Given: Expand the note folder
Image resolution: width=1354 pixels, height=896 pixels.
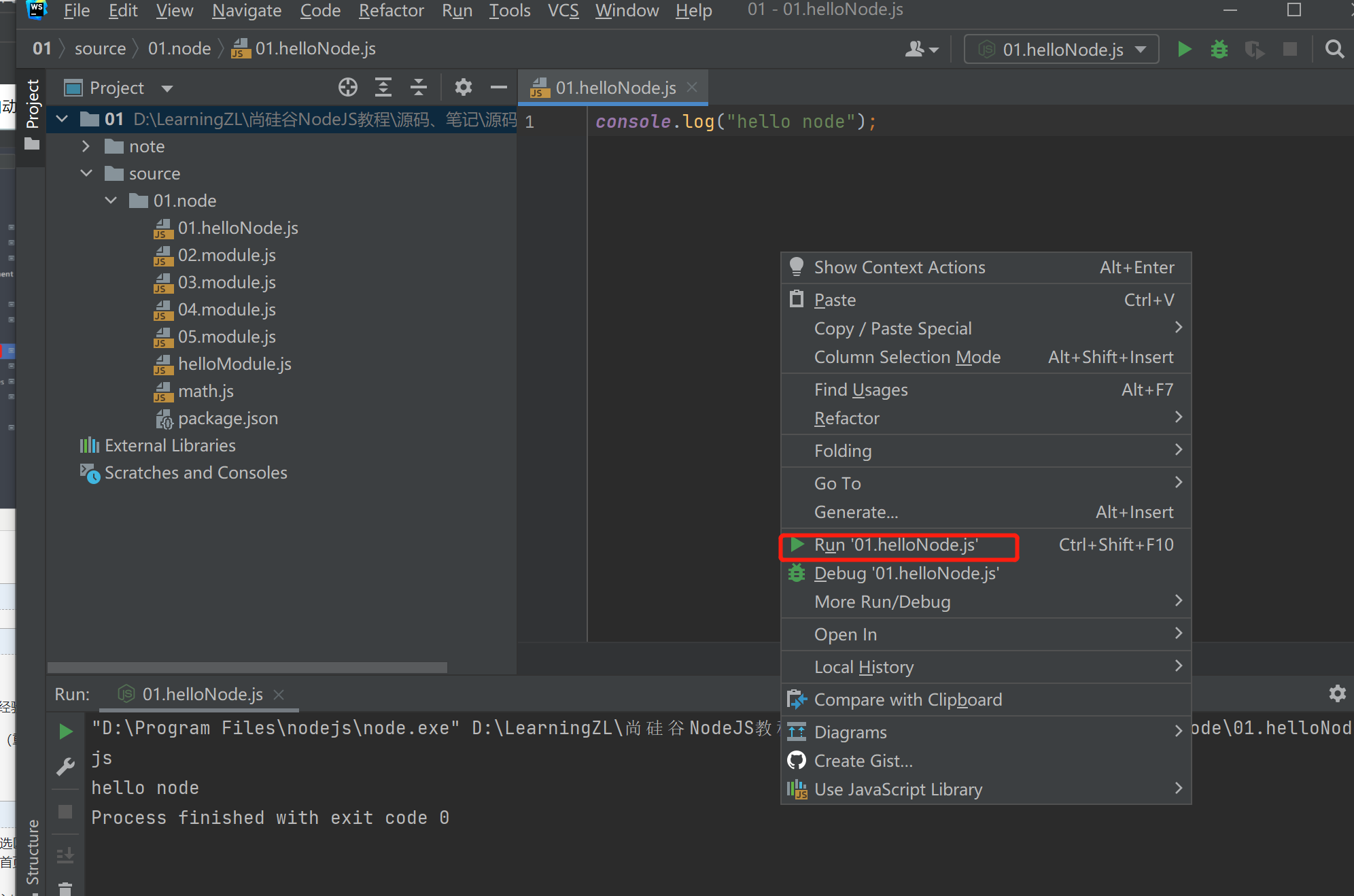Looking at the screenshot, I should [x=86, y=146].
